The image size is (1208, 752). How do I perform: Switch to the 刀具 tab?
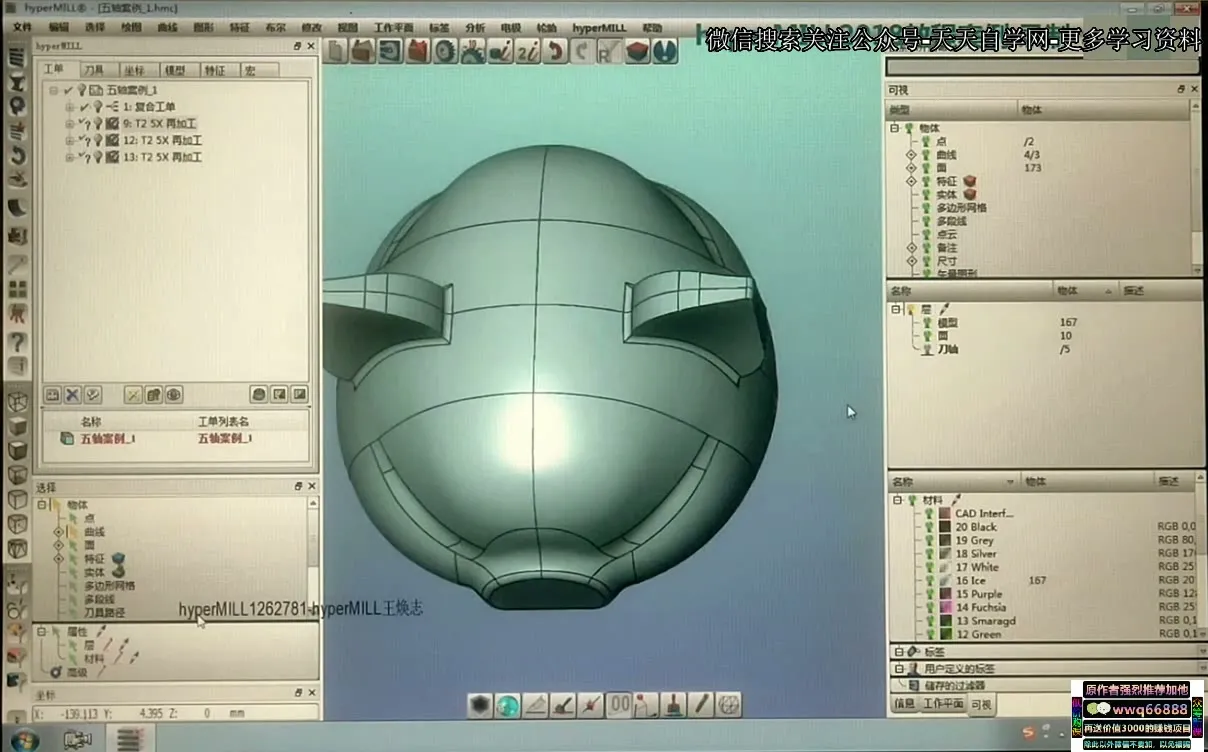coord(93,70)
